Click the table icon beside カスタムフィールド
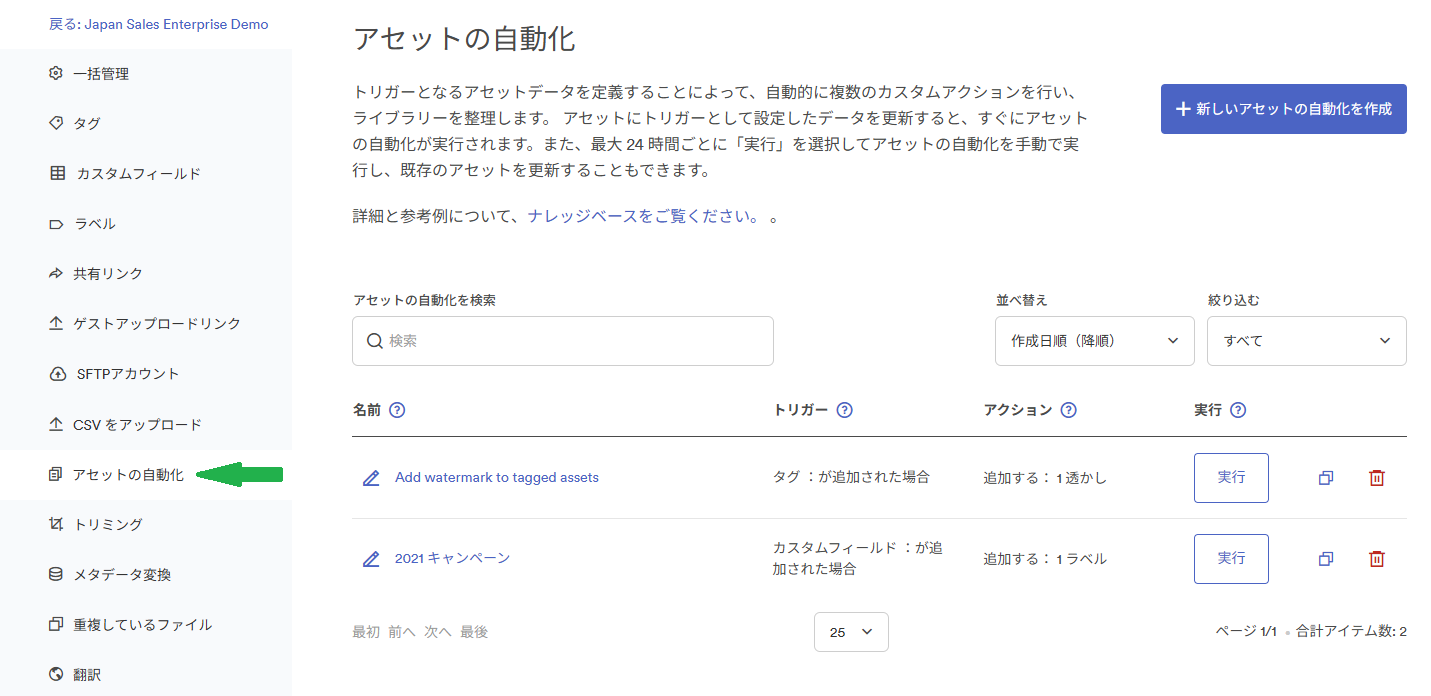This screenshot has width=1431, height=696. (58, 173)
